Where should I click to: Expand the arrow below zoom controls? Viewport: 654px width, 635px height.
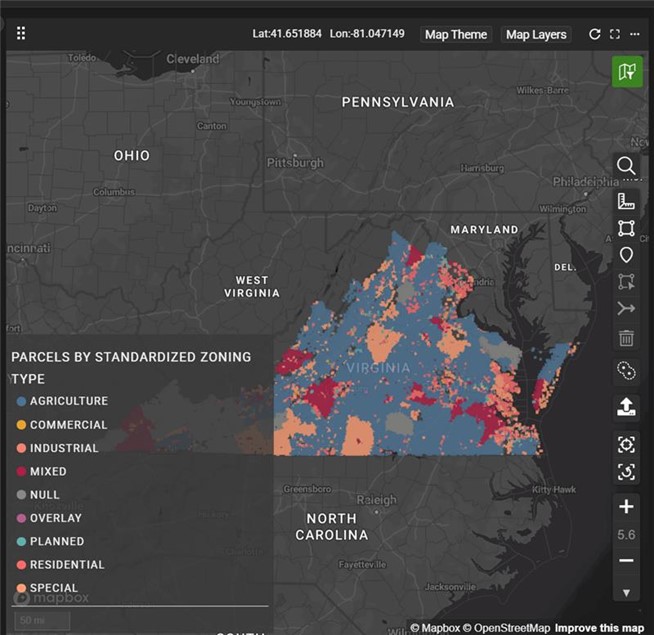pyautogui.click(x=626, y=593)
